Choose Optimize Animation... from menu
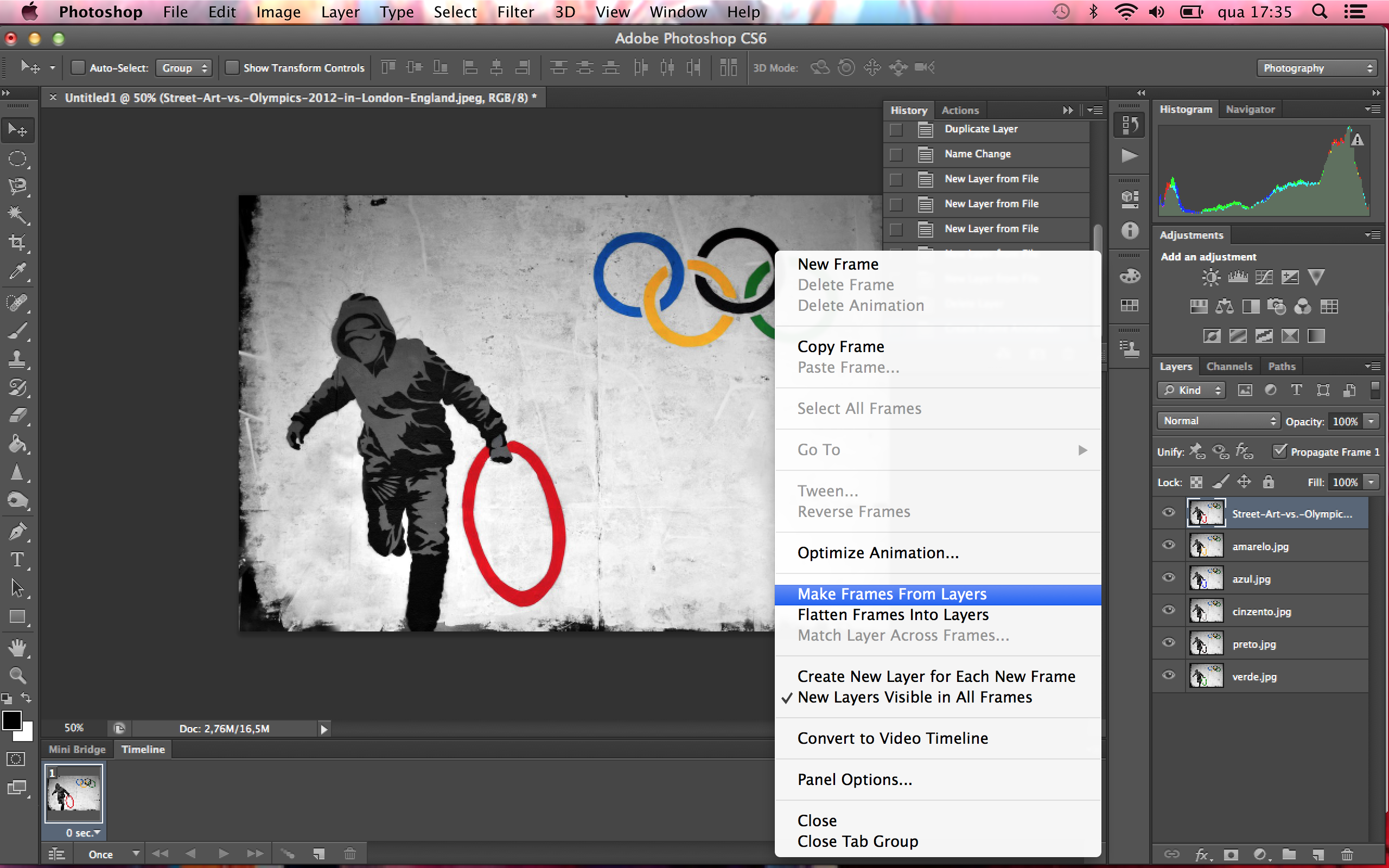Viewport: 1389px width, 868px height. (938, 553)
